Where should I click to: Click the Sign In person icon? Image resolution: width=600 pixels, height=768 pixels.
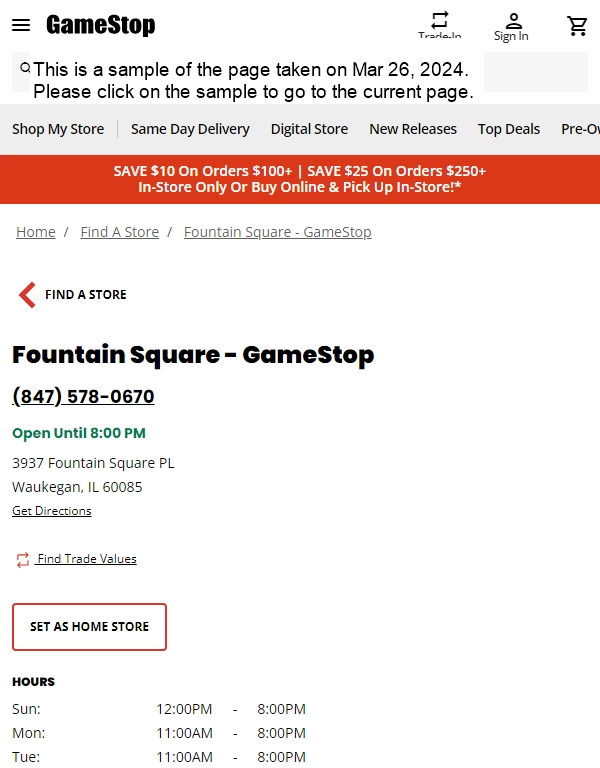pyautogui.click(x=513, y=21)
